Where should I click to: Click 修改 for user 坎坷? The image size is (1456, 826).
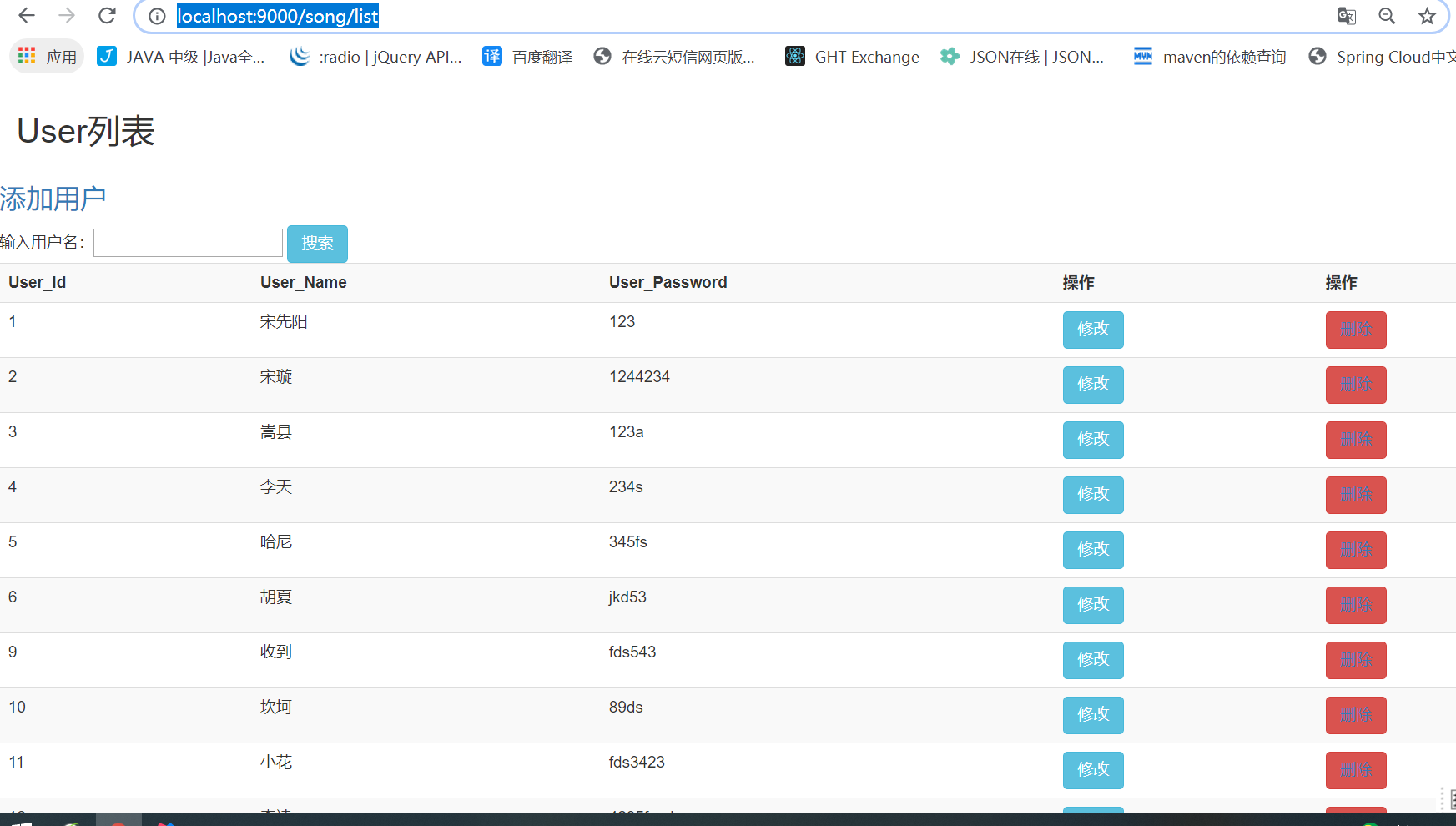1093,715
